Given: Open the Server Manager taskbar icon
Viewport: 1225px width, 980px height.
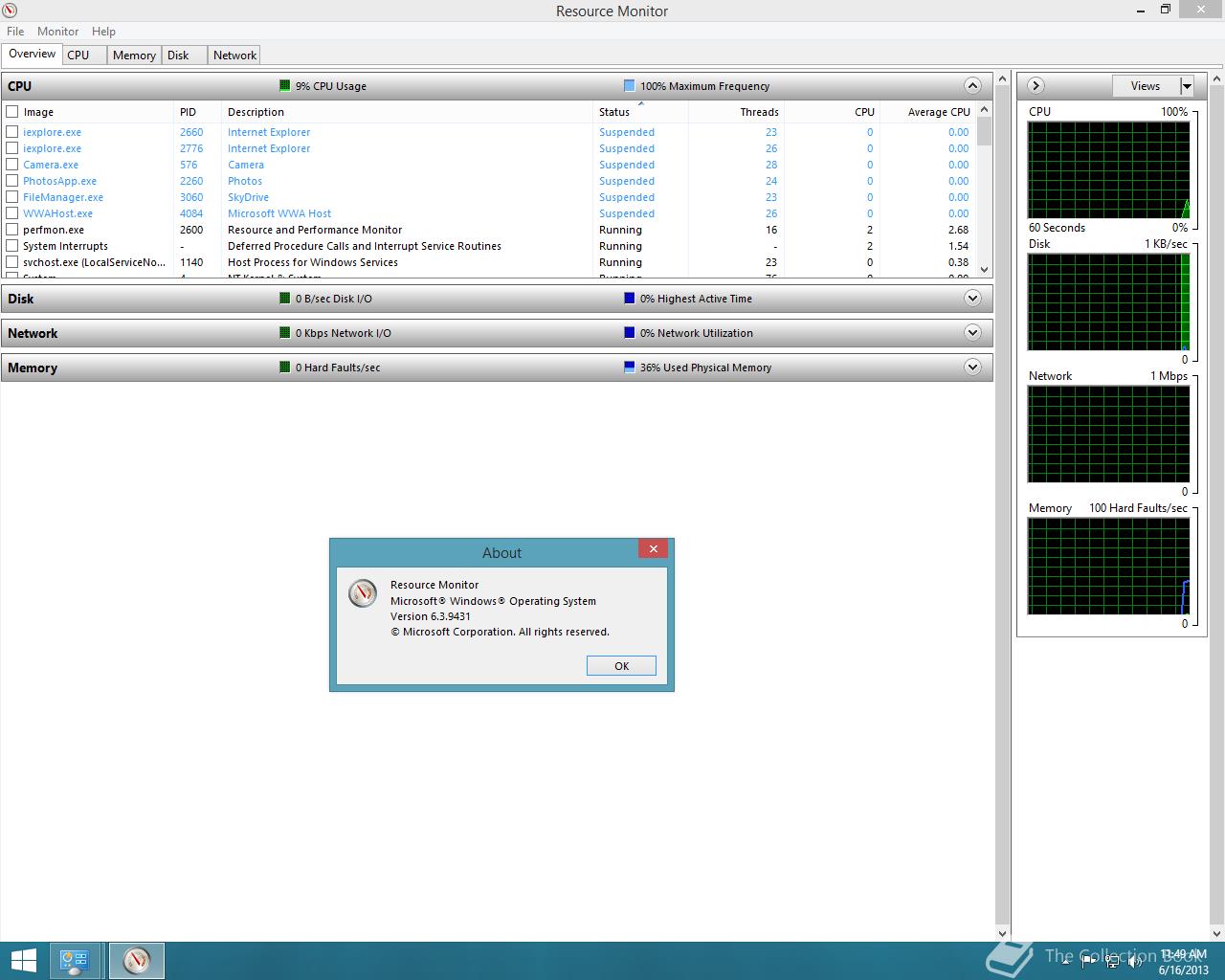Looking at the screenshot, I should (x=75, y=961).
